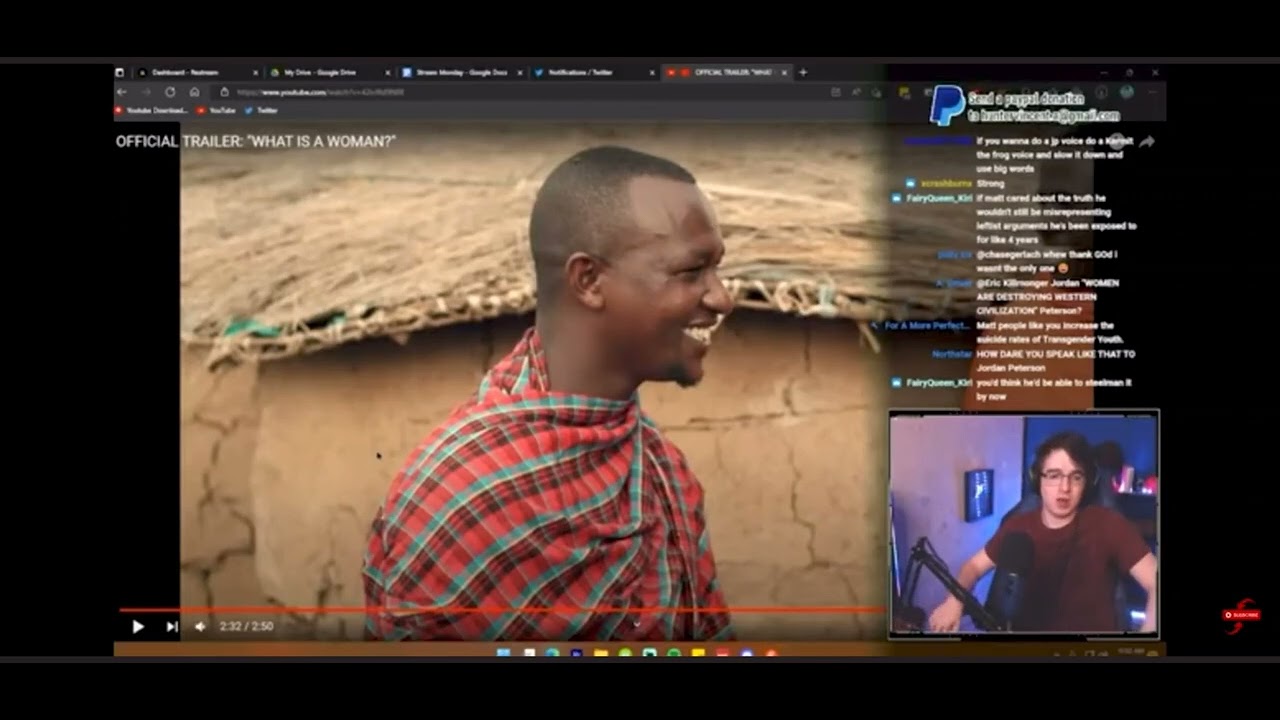Click the streamer webcam overlay
Screen dimensions: 1280x720
coord(1024,524)
